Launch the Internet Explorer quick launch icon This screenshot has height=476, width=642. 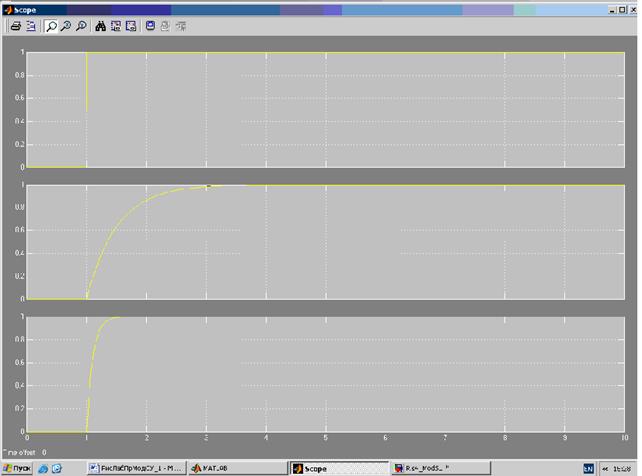pos(43,469)
